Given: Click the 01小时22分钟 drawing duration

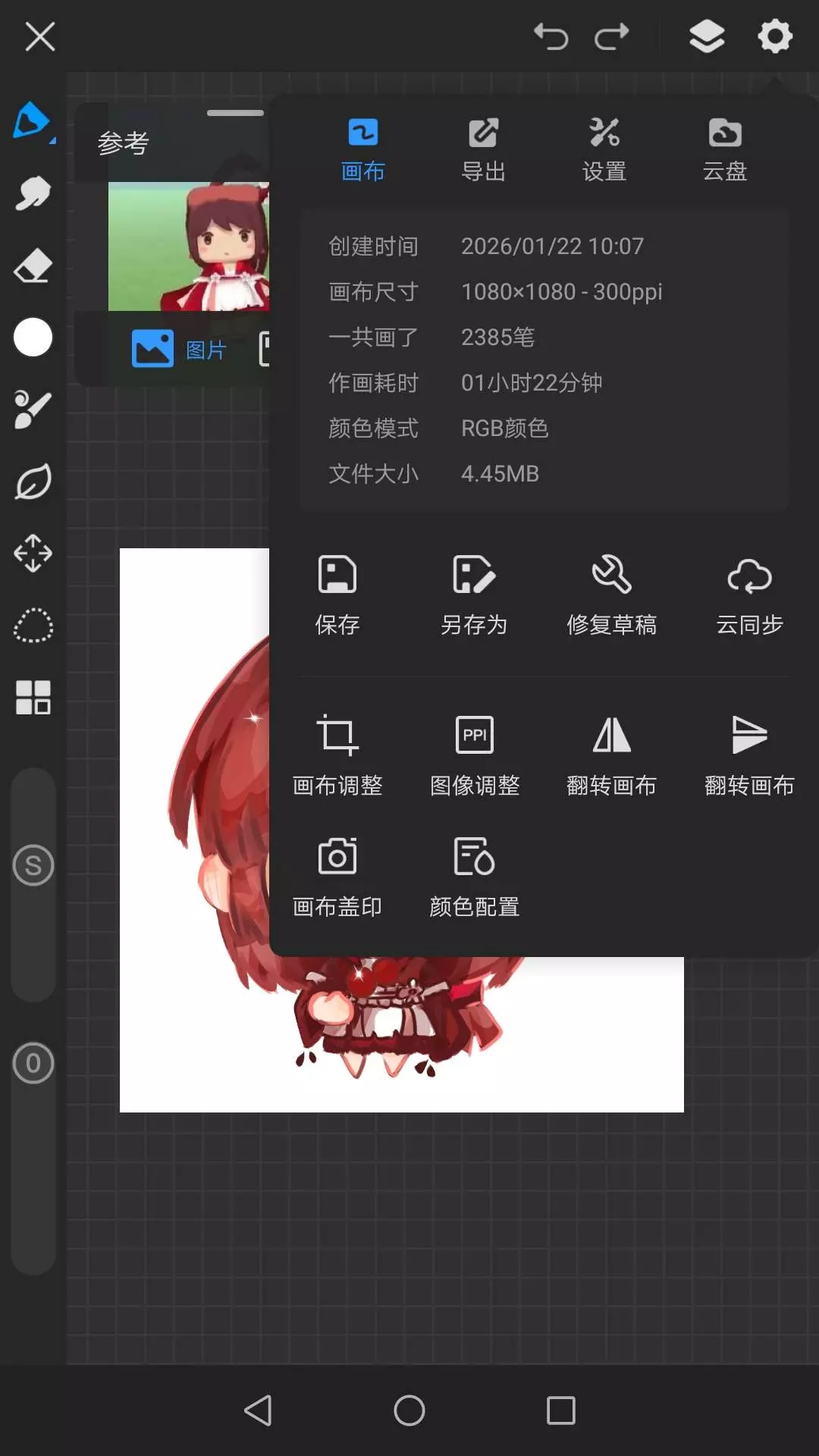Looking at the screenshot, I should pos(532,383).
